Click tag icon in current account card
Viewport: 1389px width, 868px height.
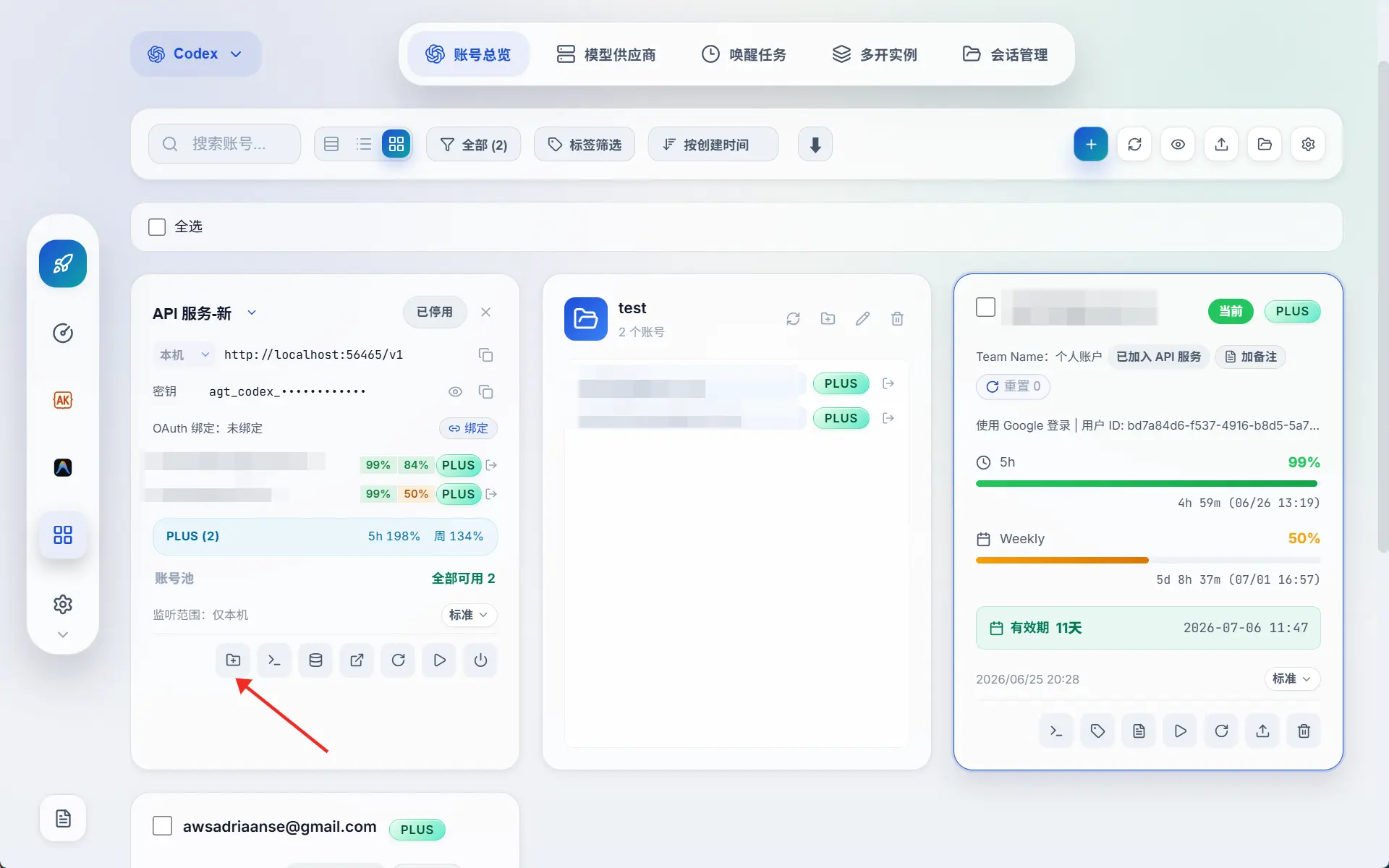[x=1097, y=731]
